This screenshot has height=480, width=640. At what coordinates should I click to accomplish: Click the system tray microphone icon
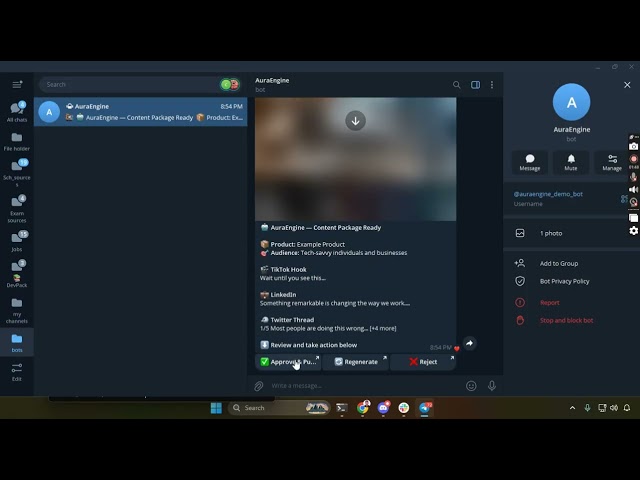pos(587,408)
